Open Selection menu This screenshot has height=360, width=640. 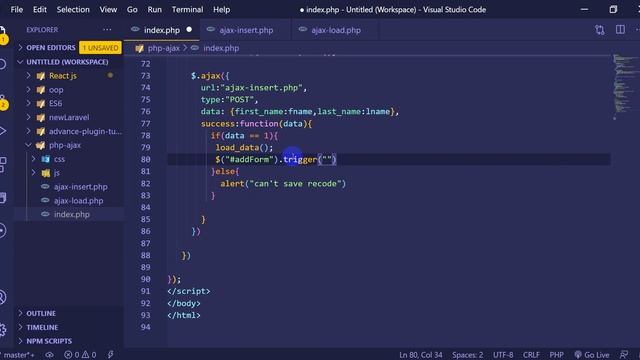(x=73, y=9)
